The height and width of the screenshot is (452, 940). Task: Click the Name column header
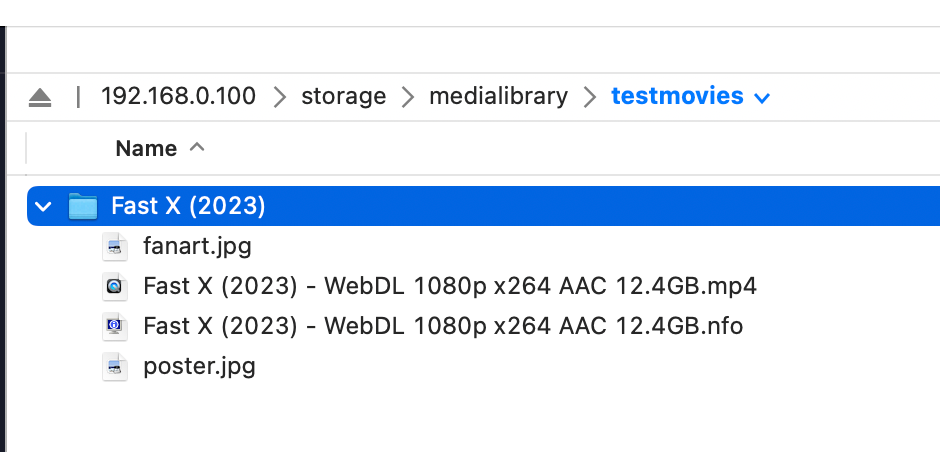146,148
